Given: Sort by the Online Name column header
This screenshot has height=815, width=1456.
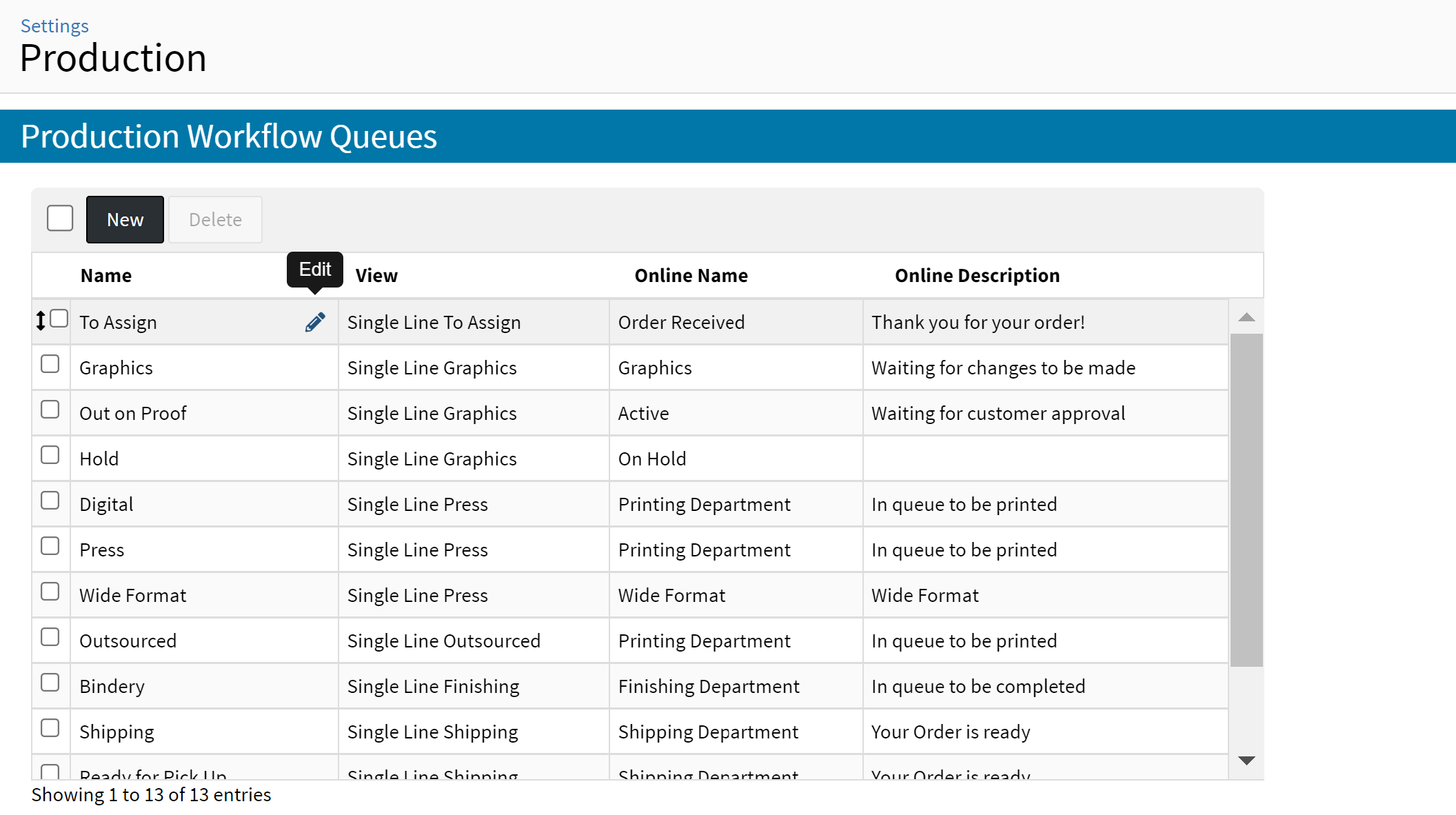Looking at the screenshot, I should (691, 276).
